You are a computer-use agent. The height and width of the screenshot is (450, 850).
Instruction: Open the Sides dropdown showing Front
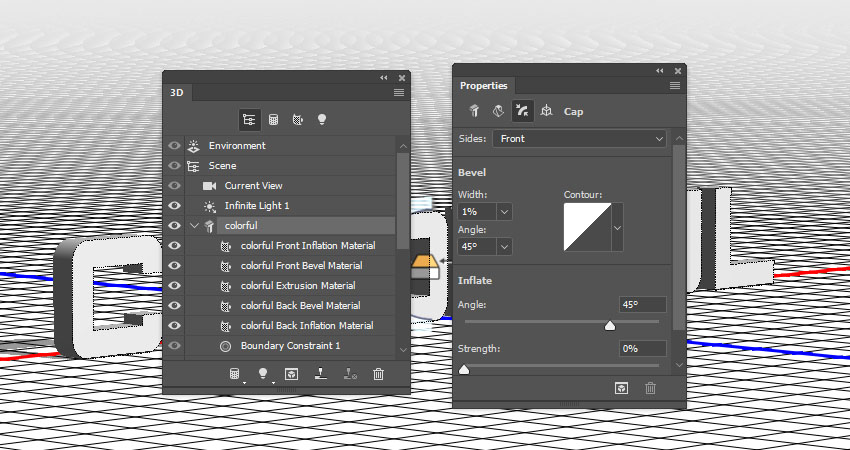[578, 139]
